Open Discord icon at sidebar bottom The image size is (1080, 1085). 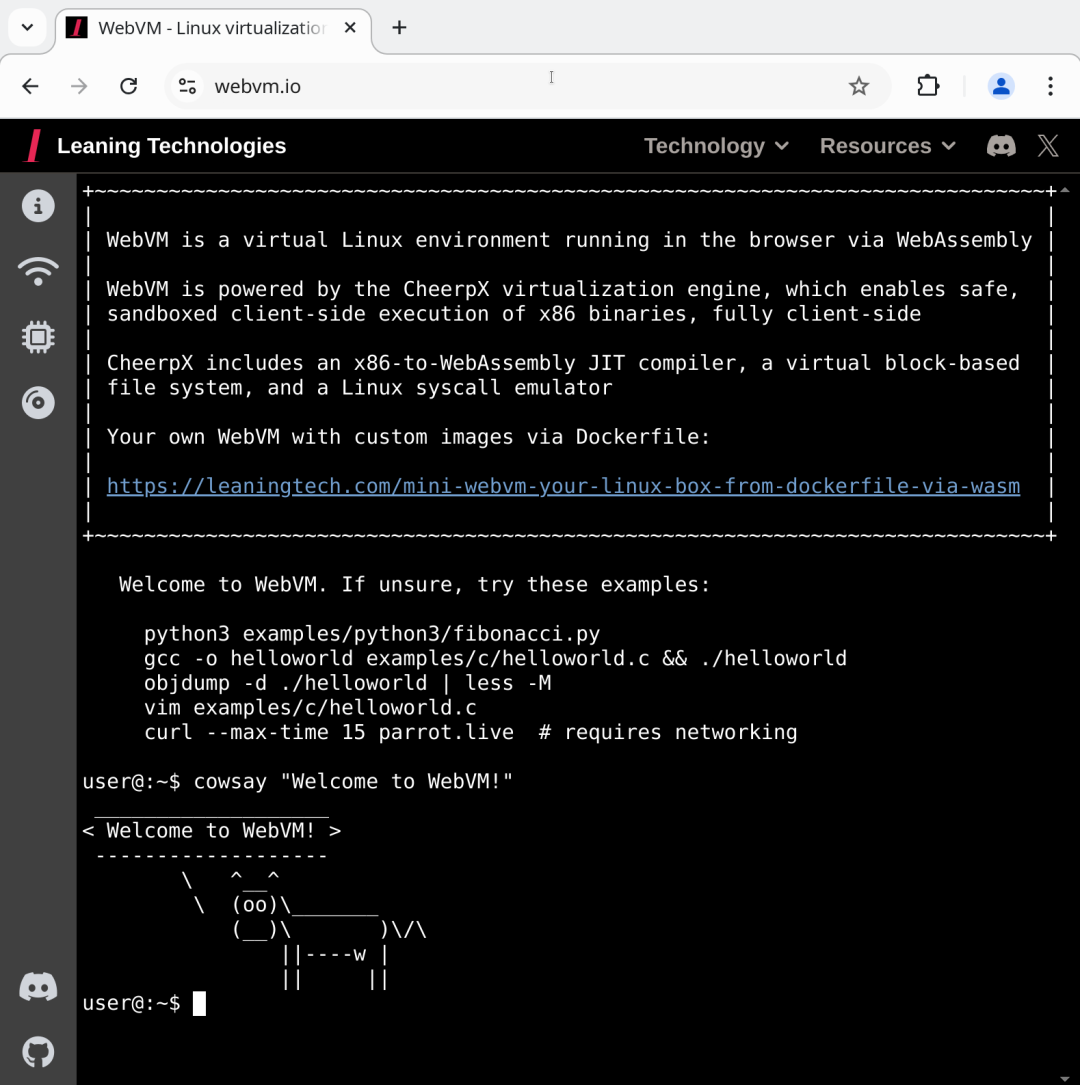[38, 987]
